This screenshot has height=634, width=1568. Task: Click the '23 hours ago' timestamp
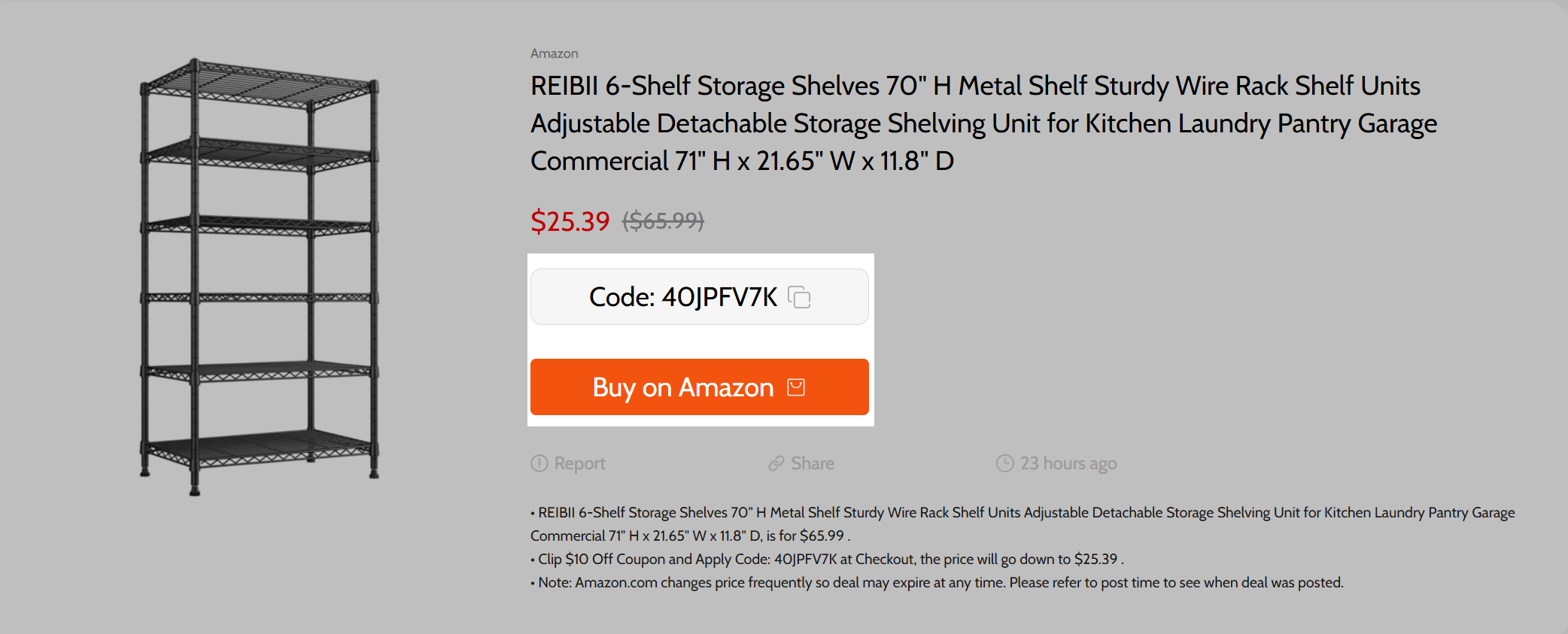(1068, 463)
